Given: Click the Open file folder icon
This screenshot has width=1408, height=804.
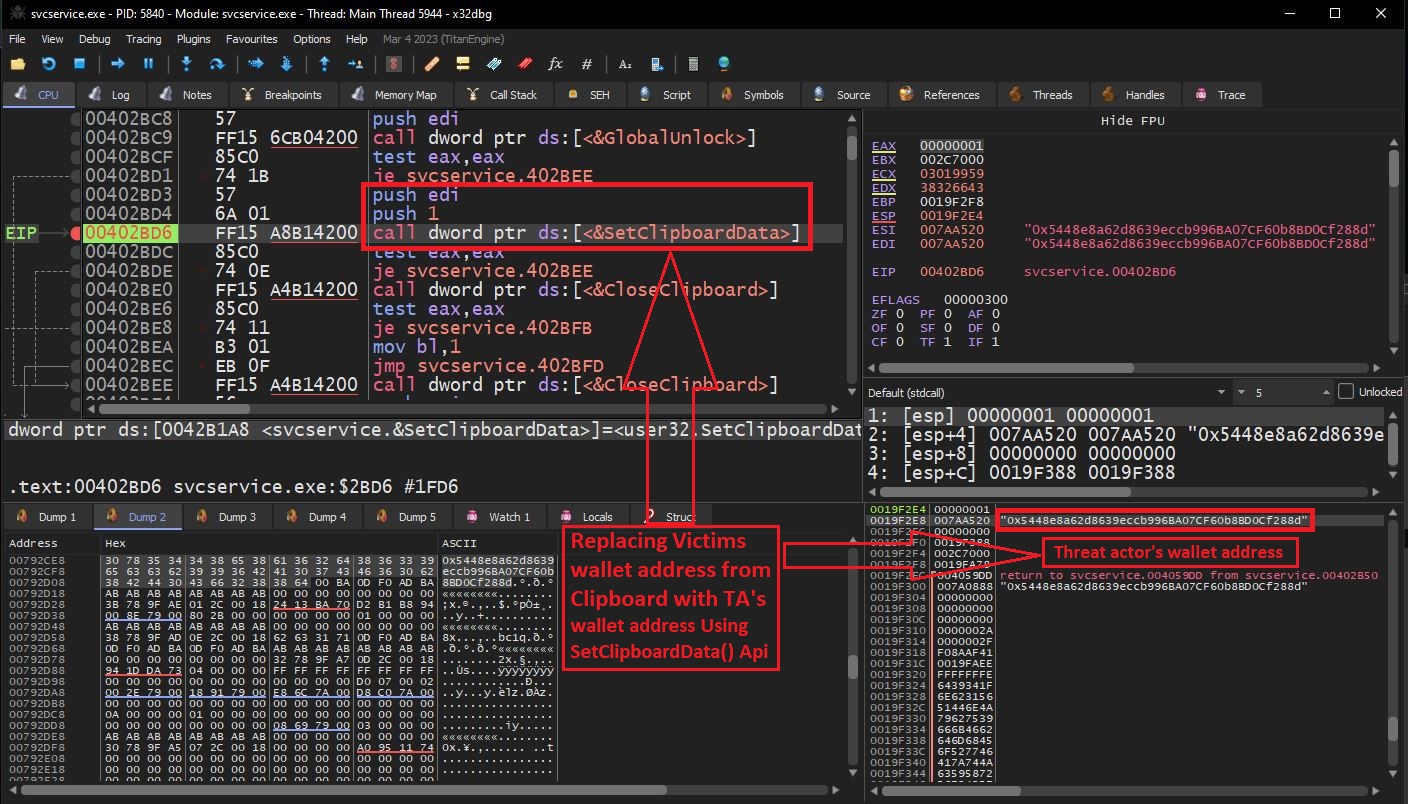Looking at the screenshot, I should (18, 64).
